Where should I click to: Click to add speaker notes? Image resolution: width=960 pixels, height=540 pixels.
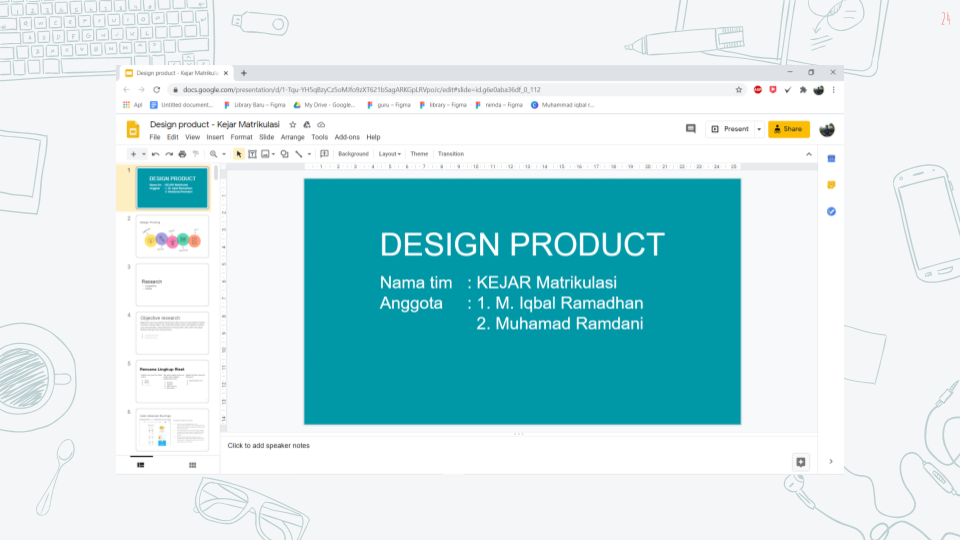269,446
